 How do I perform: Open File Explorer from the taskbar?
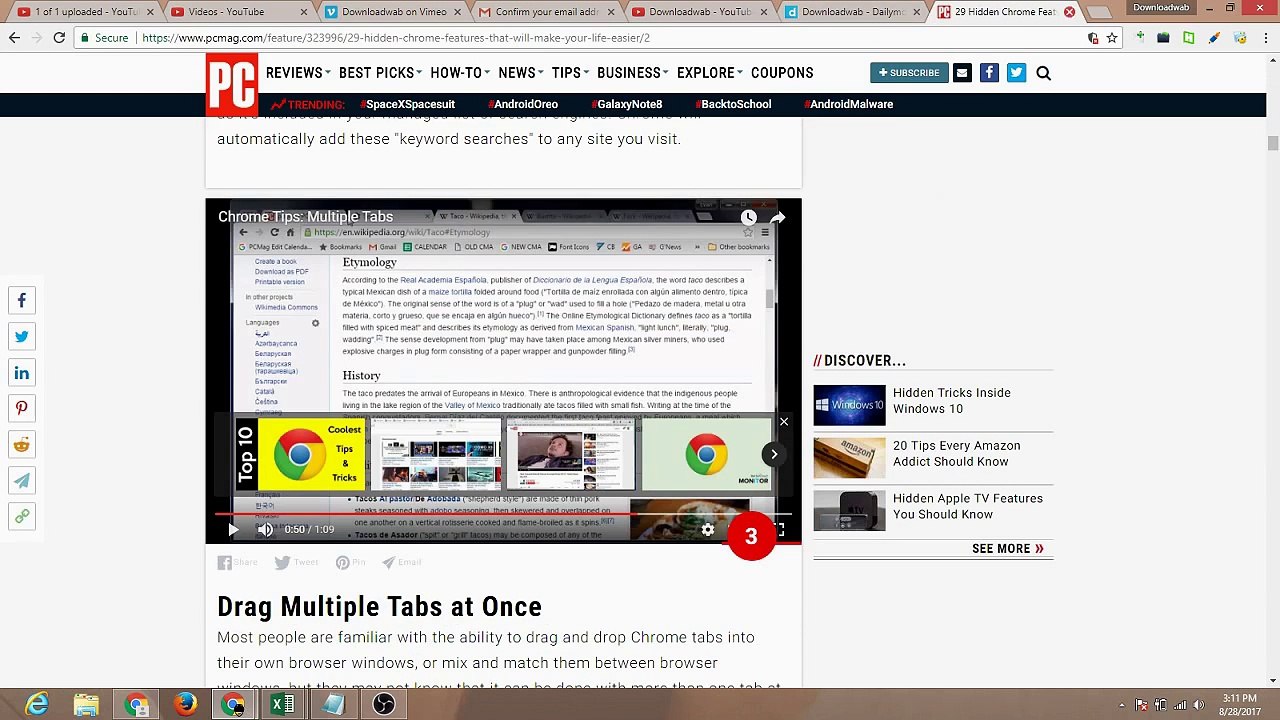[x=86, y=705]
